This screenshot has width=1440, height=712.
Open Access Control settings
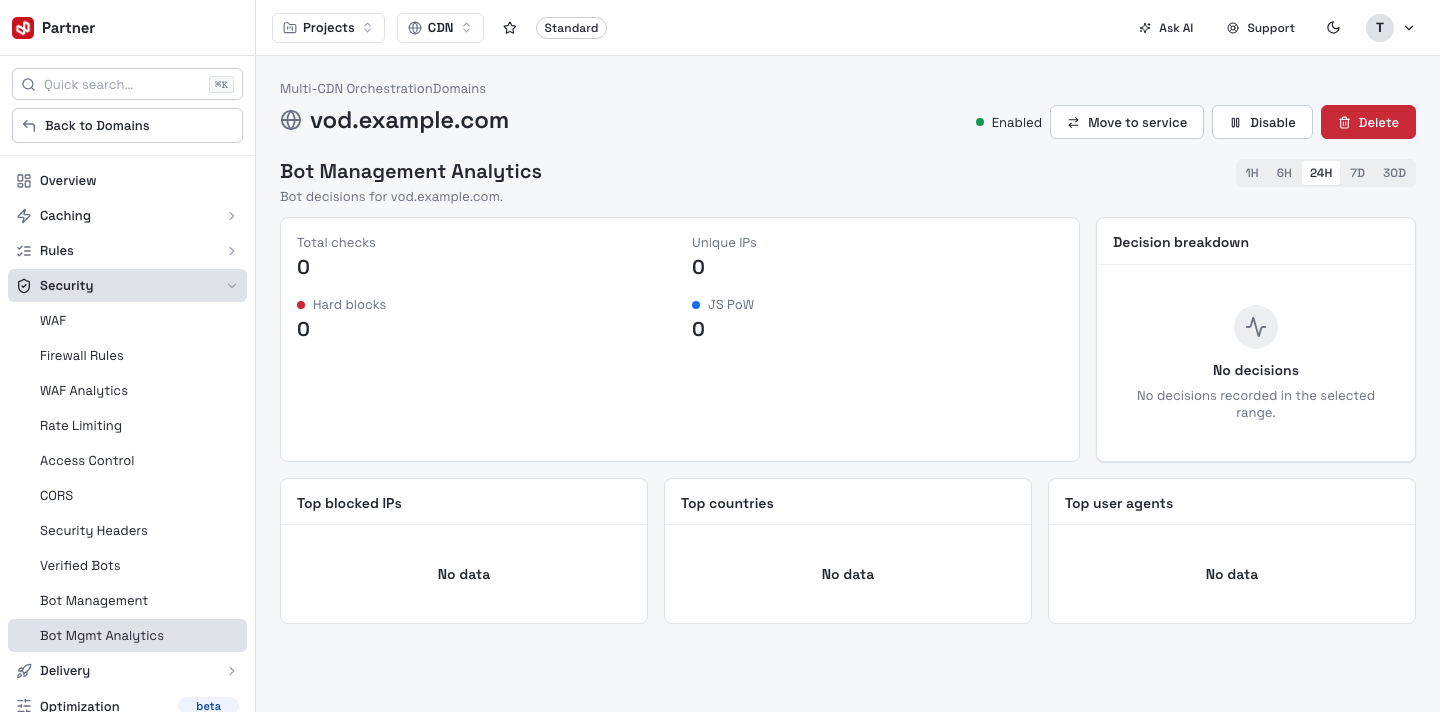coord(127,461)
